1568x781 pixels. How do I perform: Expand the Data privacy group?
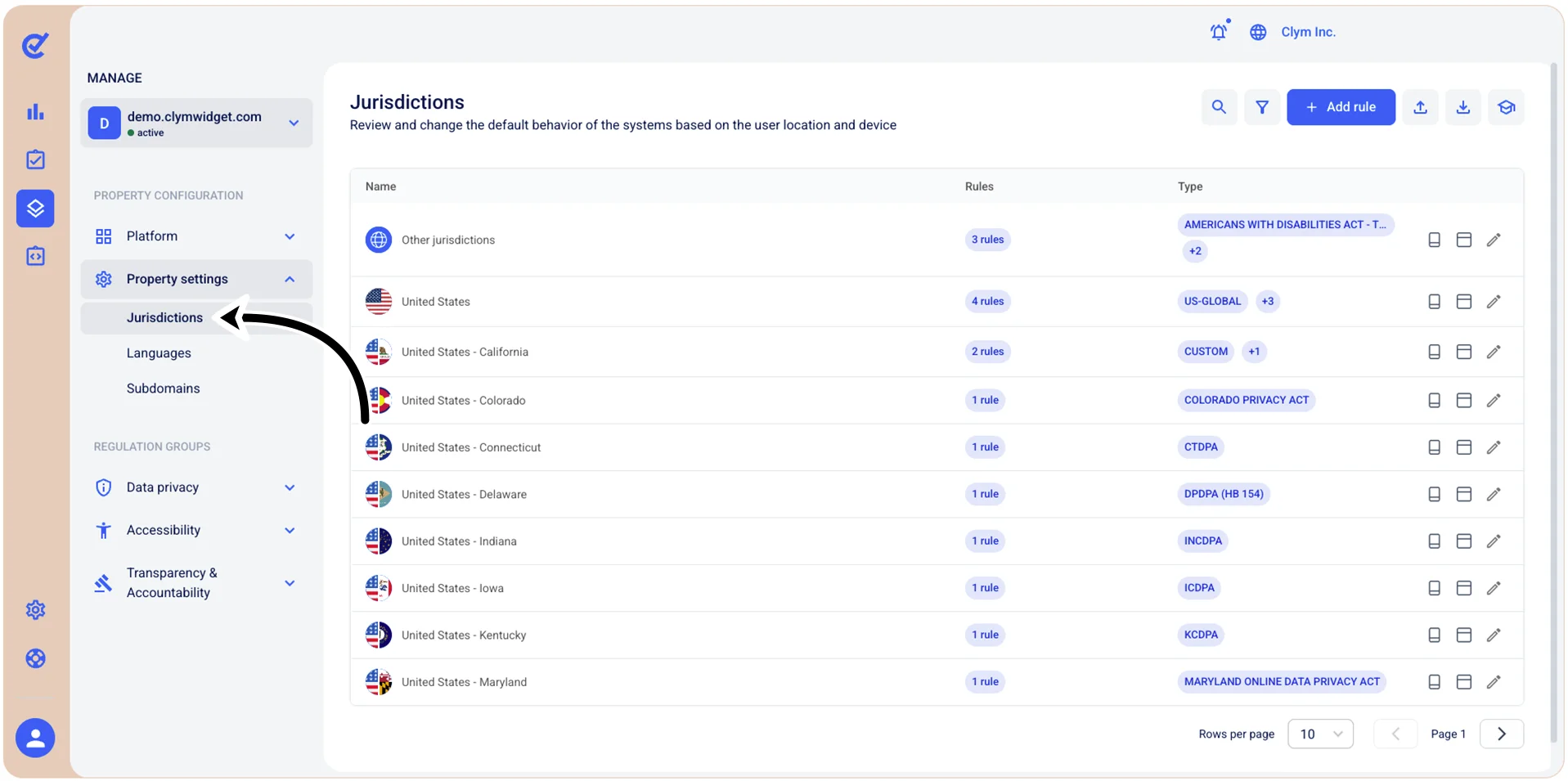(x=196, y=487)
